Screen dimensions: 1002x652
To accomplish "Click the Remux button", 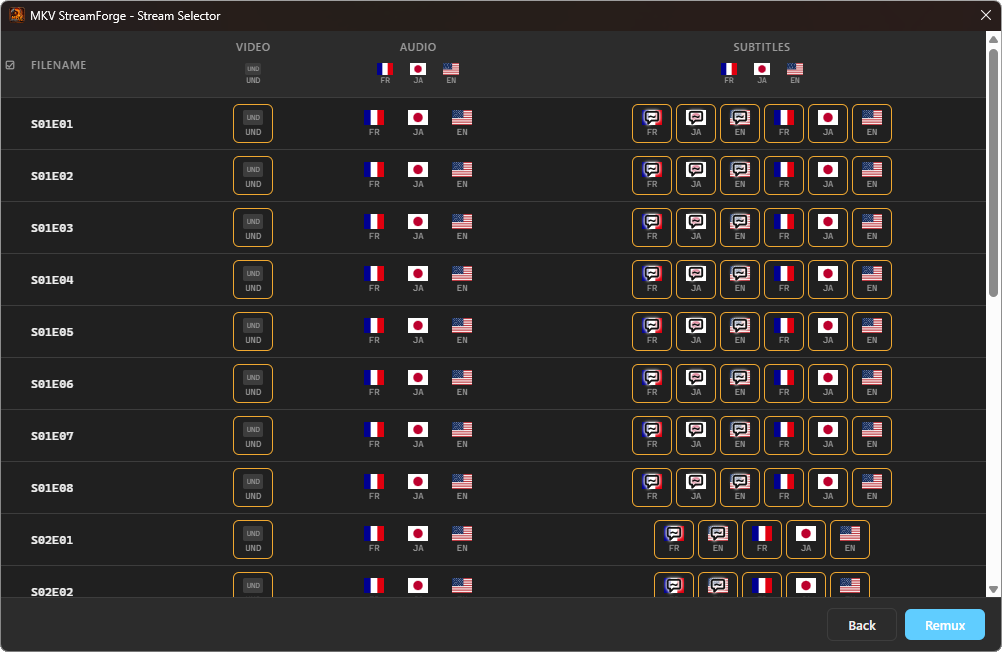I will click(x=944, y=625).
